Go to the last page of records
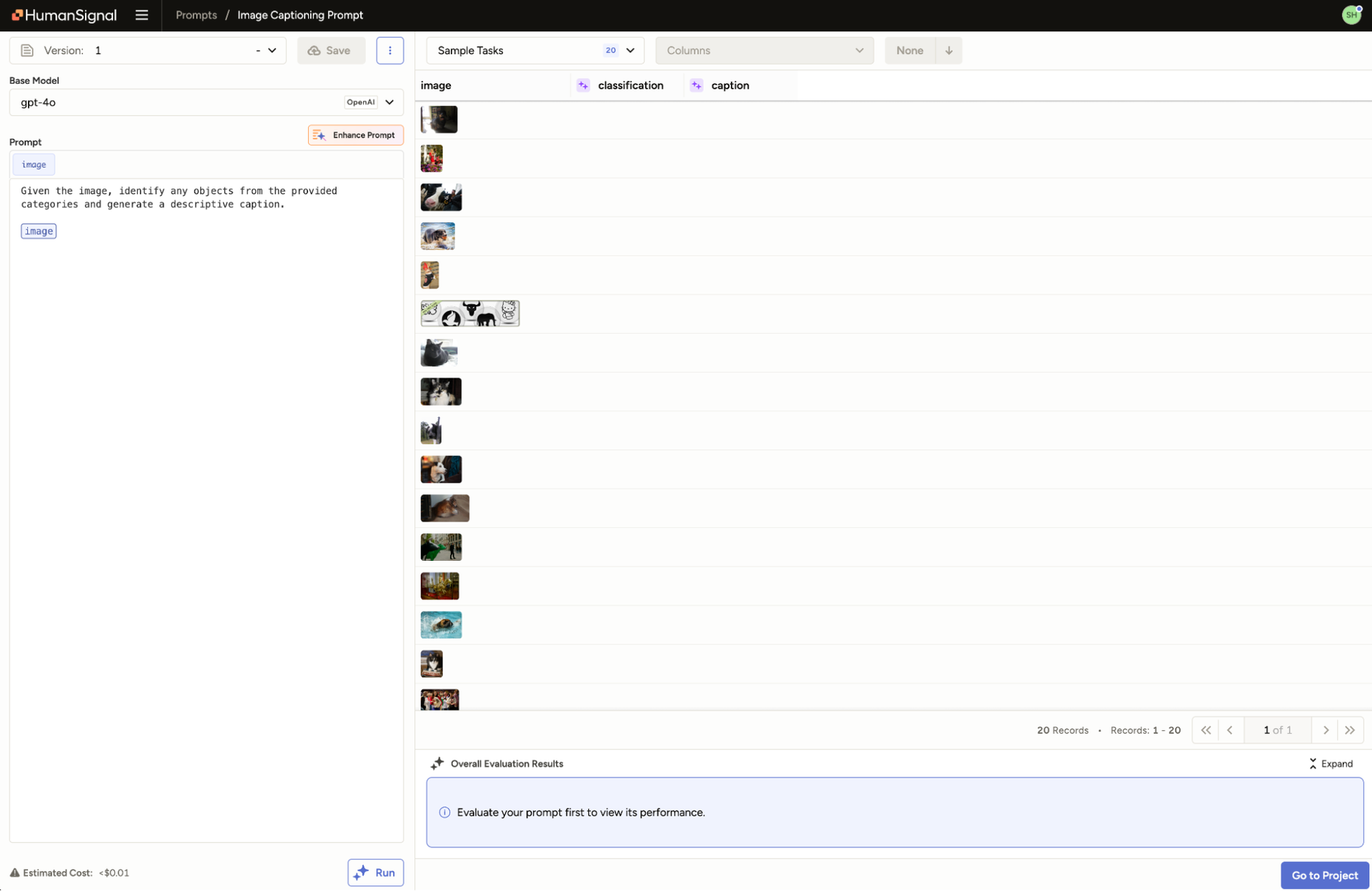Image resolution: width=1372 pixels, height=891 pixels. coord(1350,730)
